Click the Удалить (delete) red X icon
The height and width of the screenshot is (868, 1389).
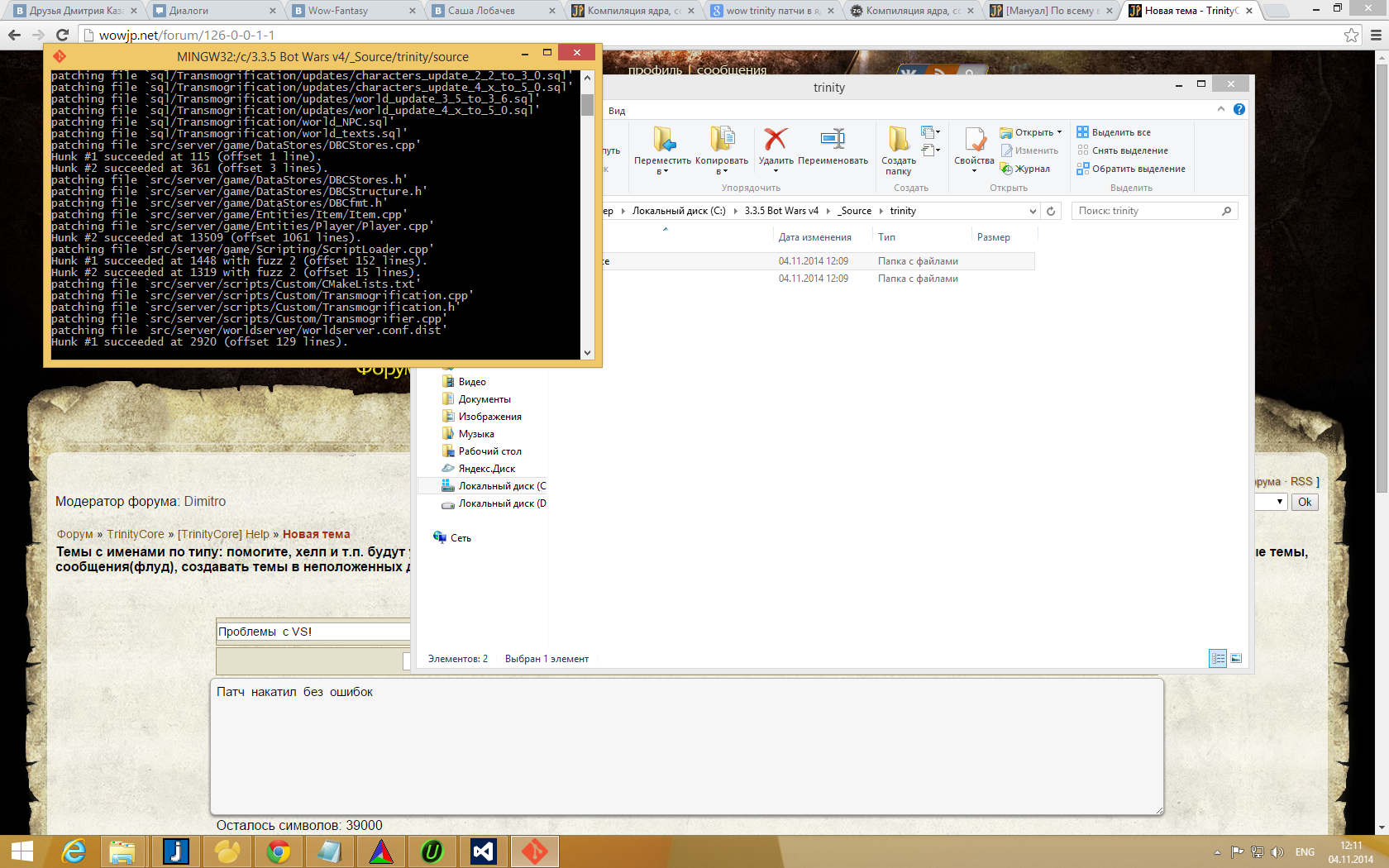776,139
